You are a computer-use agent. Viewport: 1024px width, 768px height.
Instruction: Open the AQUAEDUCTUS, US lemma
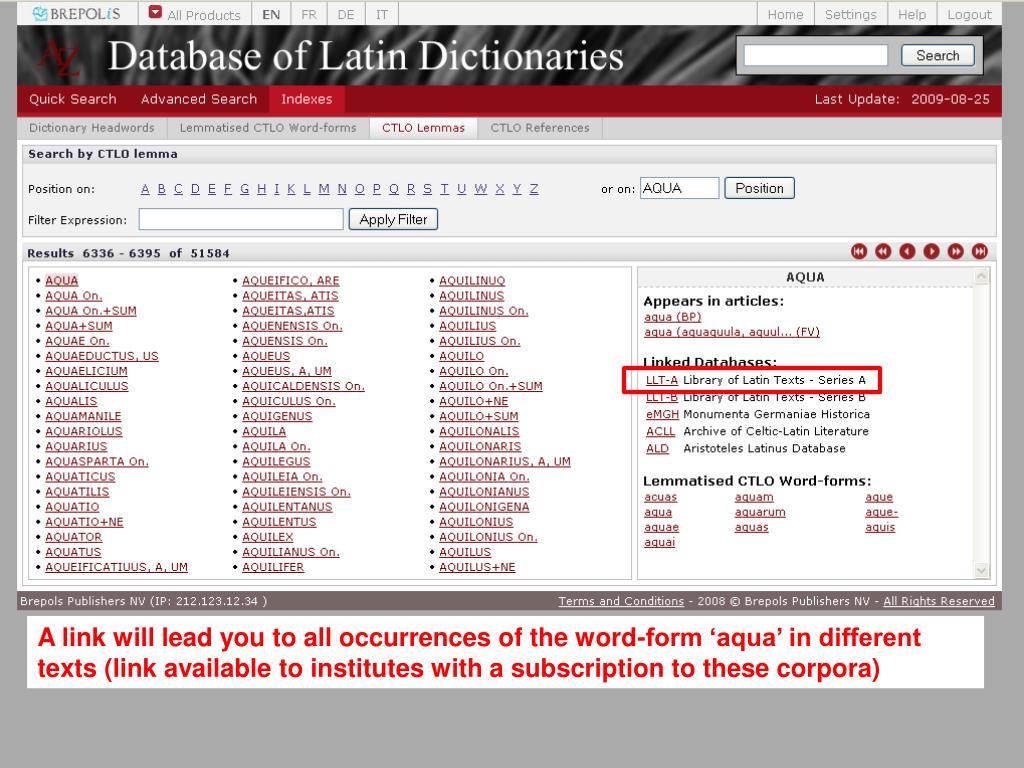102,356
